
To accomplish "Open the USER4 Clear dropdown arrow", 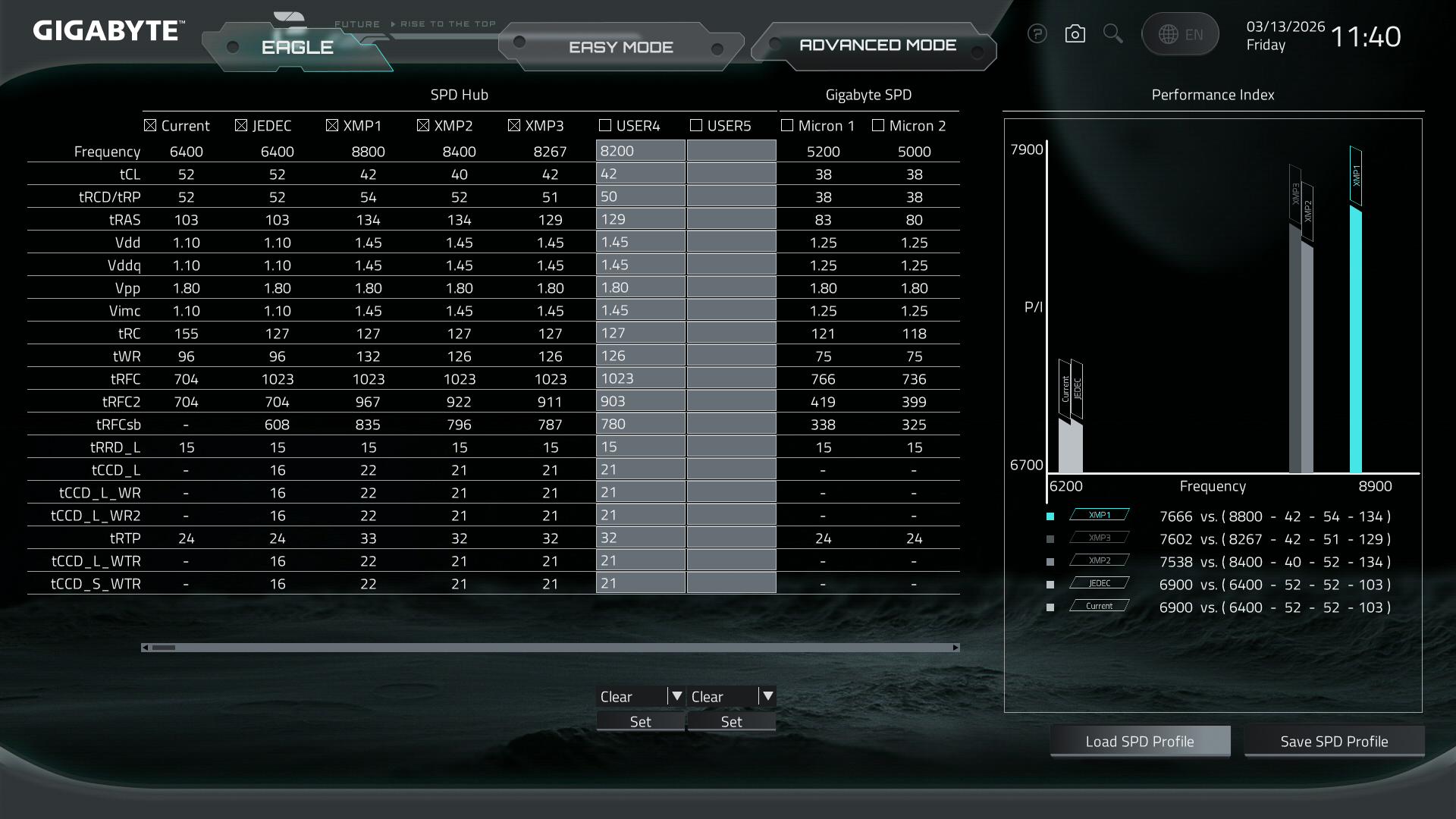I will pyautogui.click(x=676, y=696).
